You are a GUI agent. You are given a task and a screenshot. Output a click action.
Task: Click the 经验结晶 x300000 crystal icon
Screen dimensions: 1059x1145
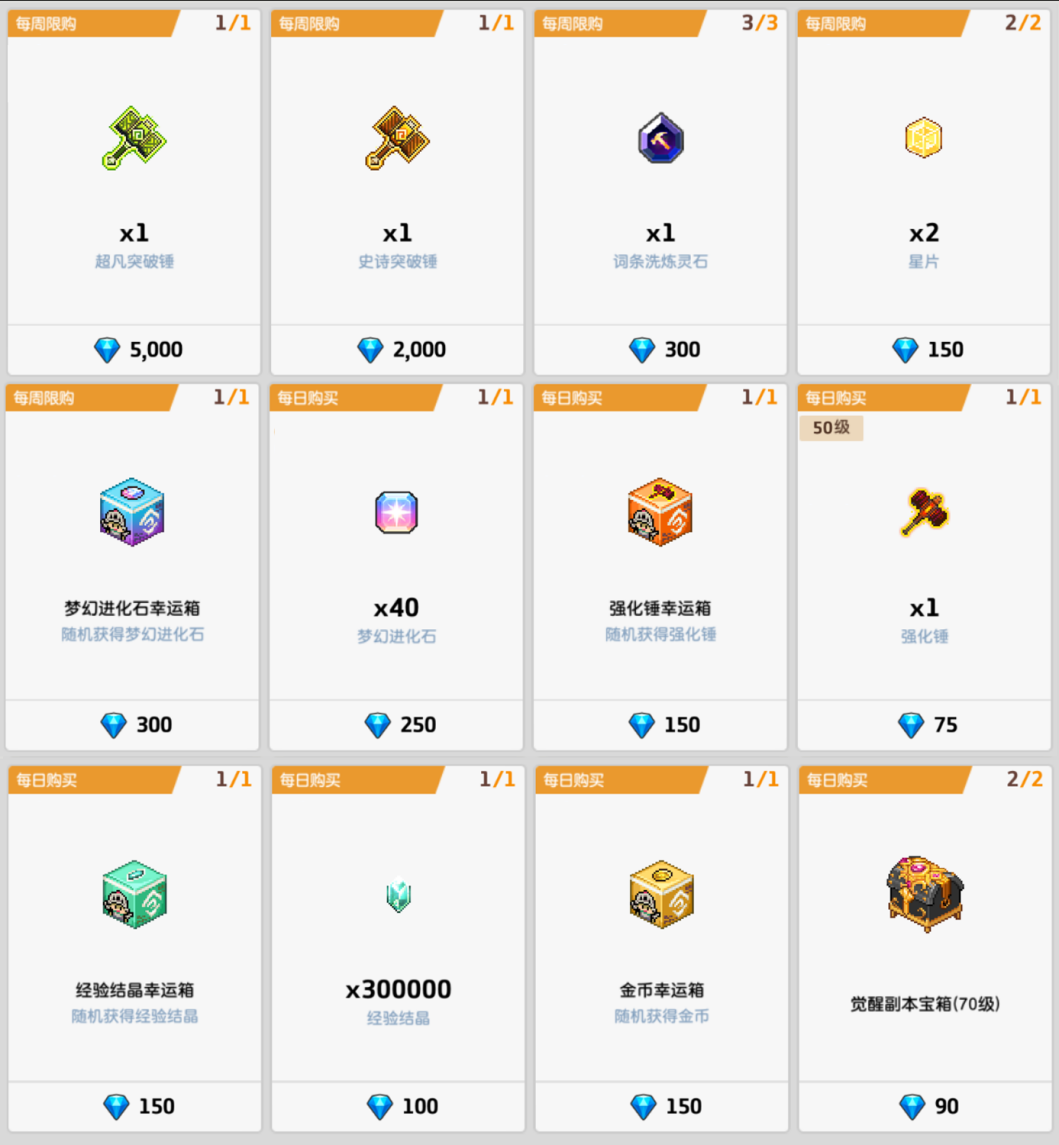coord(399,895)
